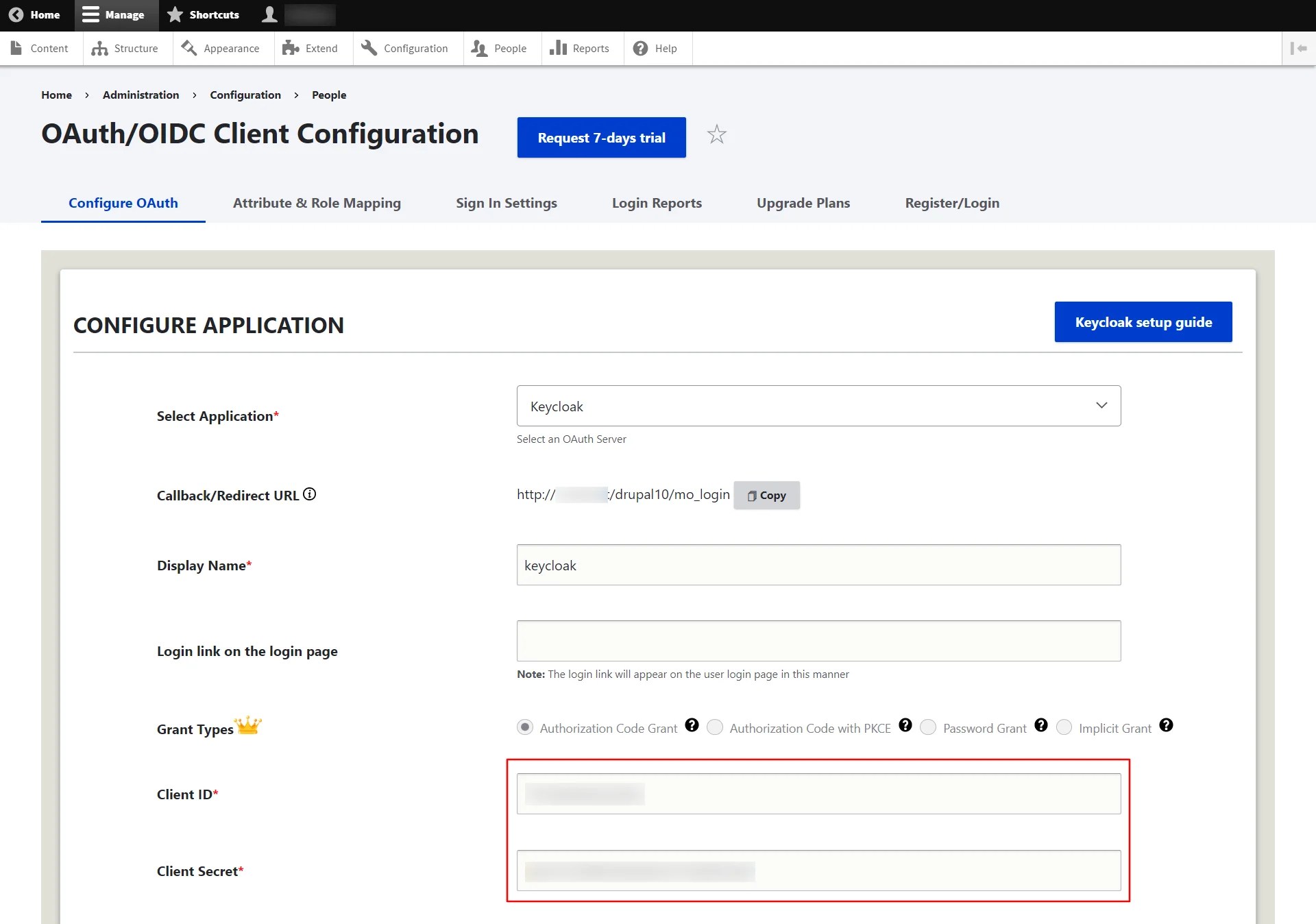The width and height of the screenshot is (1316, 924).
Task: Open the Structure menu icon
Action: click(100, 48)
